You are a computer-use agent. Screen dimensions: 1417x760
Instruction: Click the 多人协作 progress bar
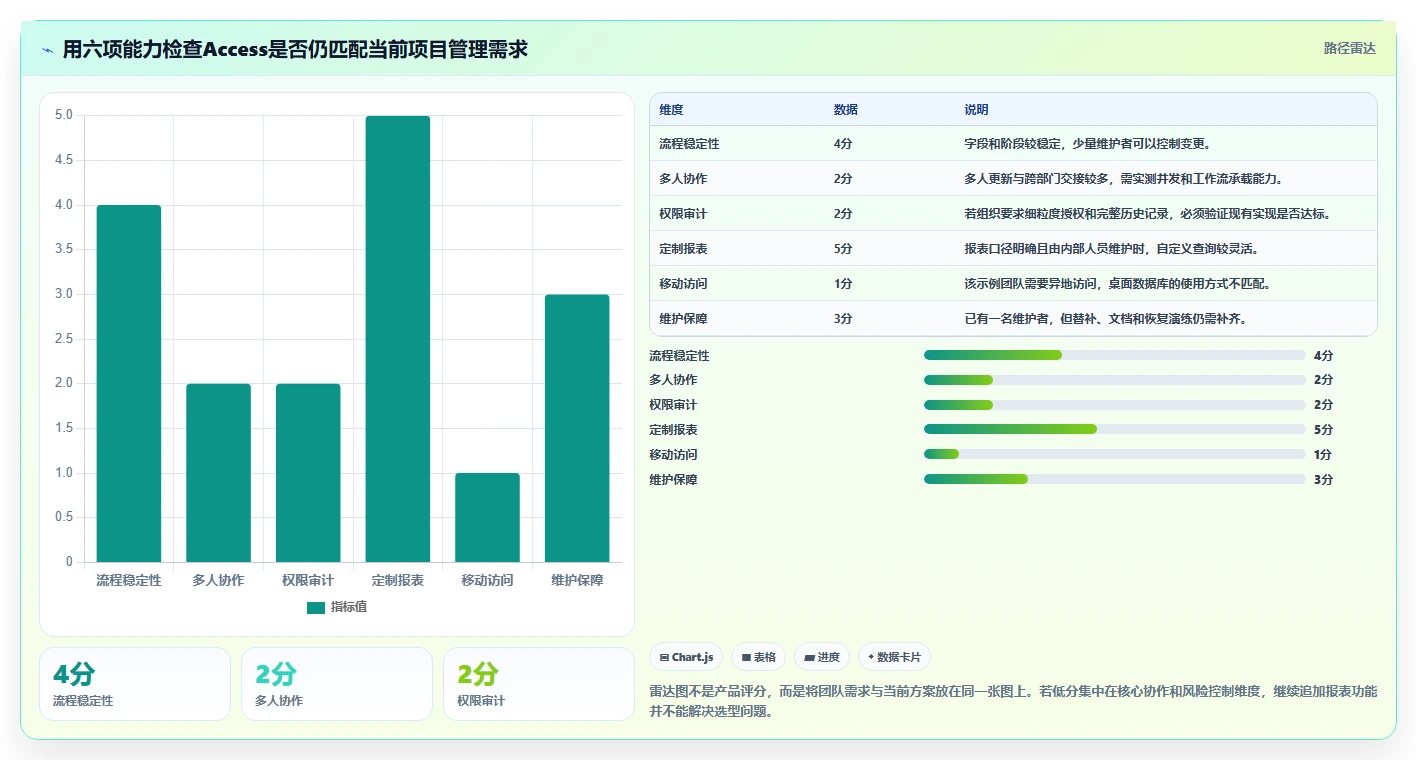(1115, 380)
